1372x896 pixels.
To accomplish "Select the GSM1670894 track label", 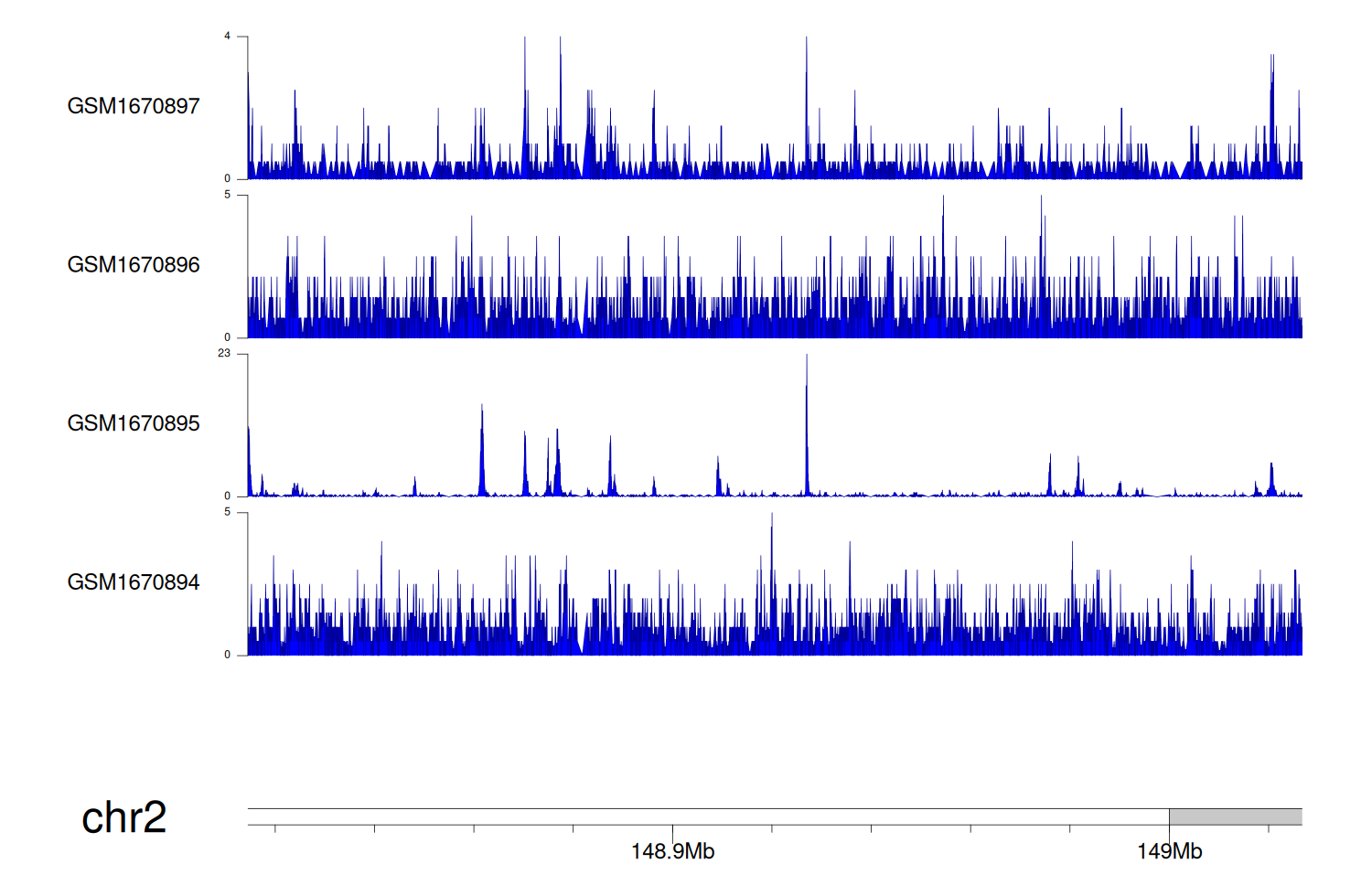I will [134, 582].
